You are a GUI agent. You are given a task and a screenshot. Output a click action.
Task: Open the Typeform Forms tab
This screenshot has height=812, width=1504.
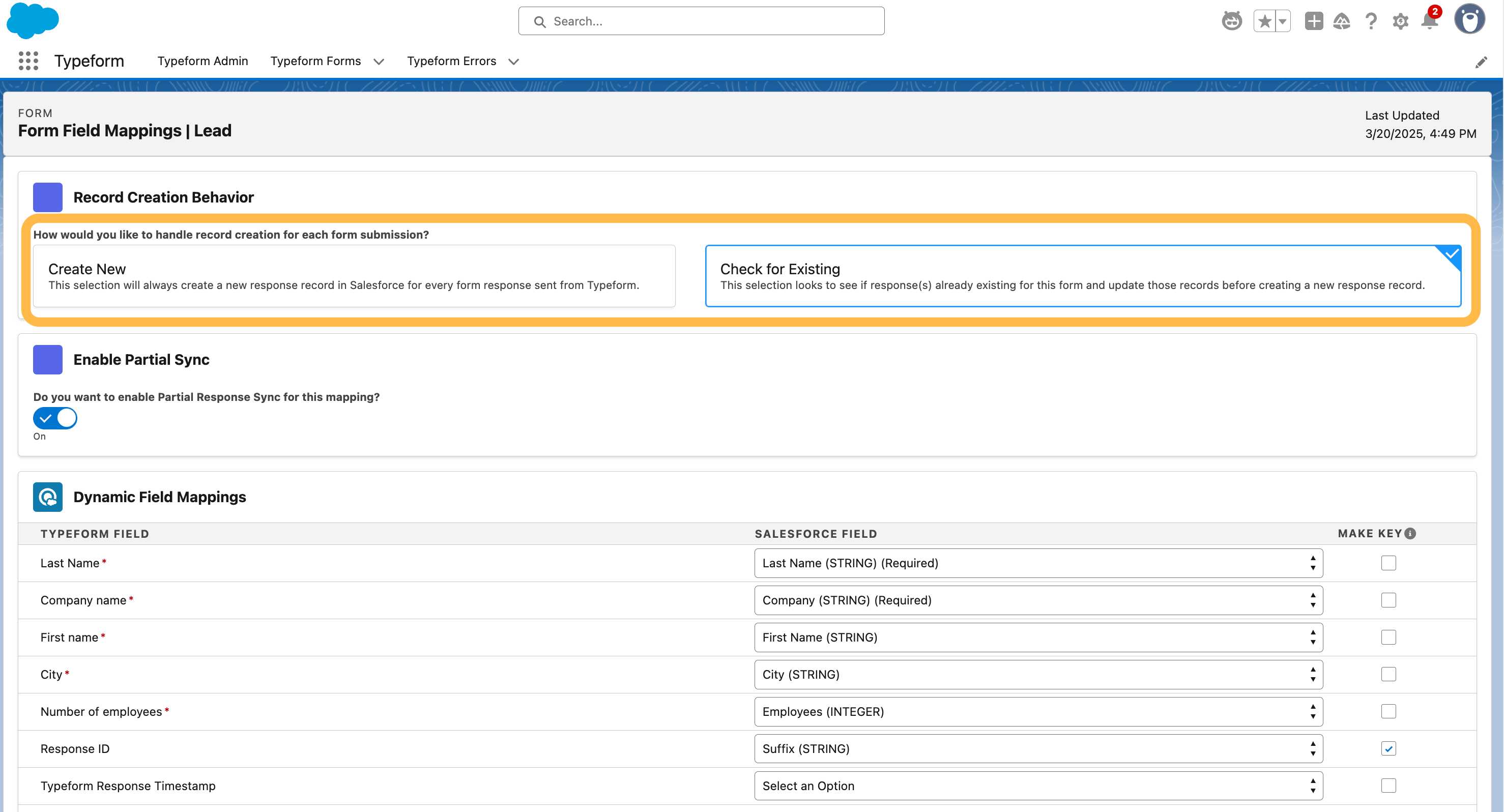click(x=315, y=61)
